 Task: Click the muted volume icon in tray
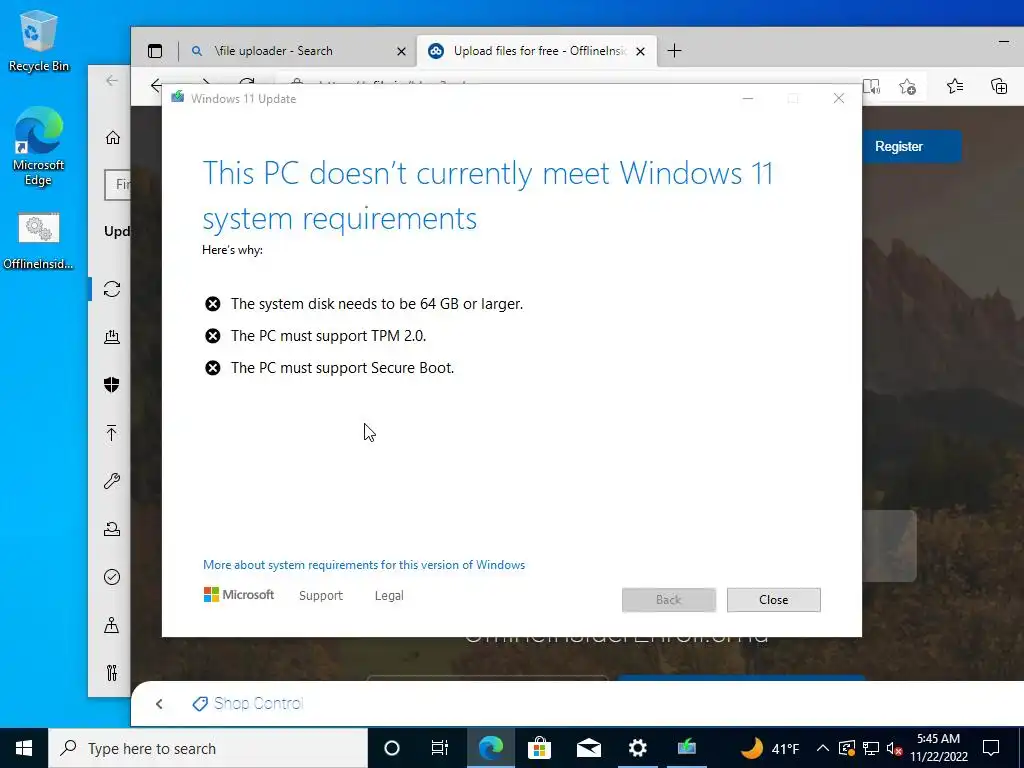point(895,748)
